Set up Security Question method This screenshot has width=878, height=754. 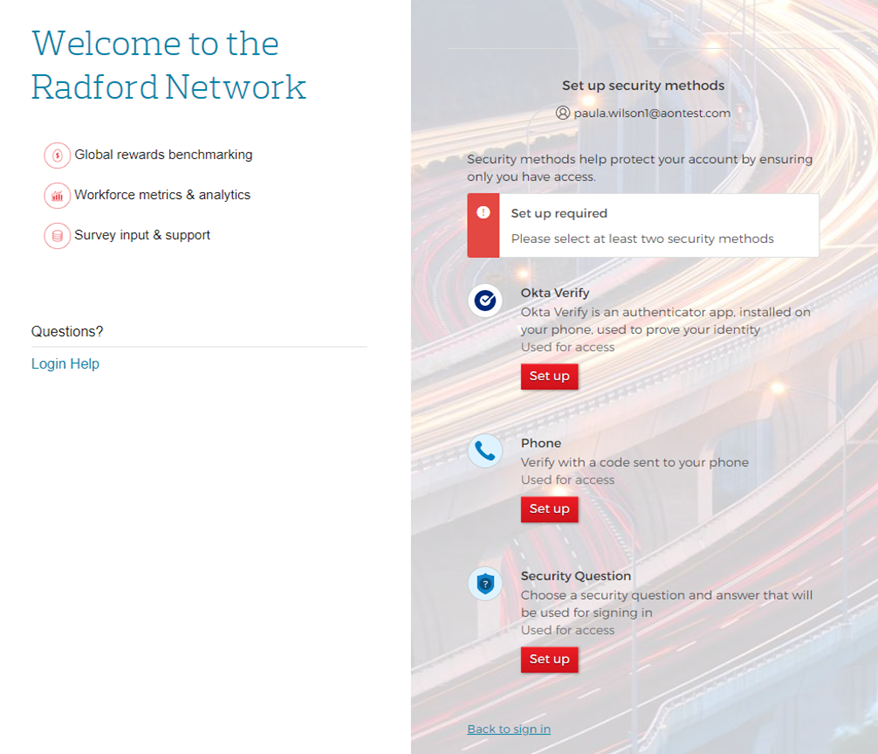(x=549, y=659)
